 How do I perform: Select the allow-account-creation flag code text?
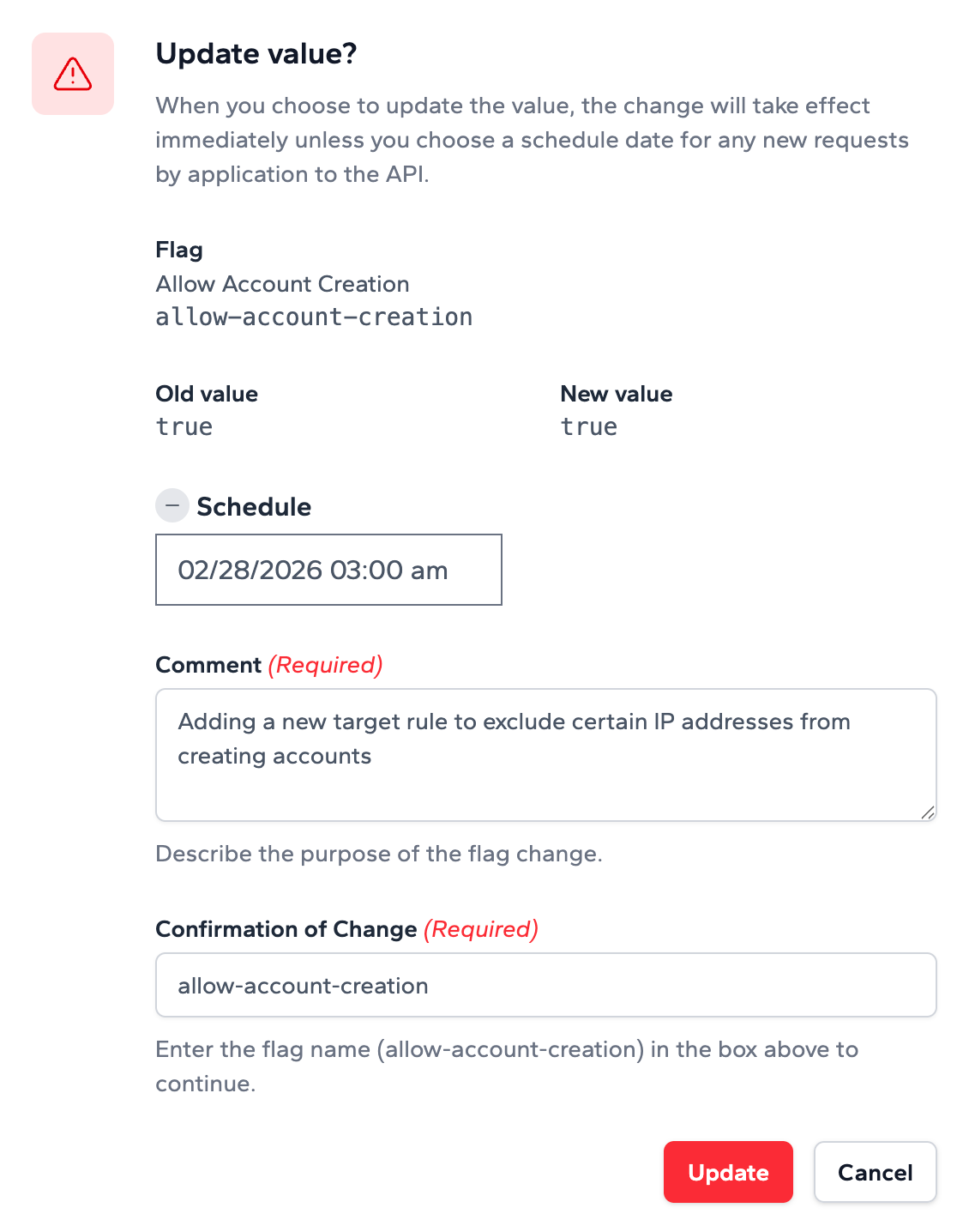pos(314,317)
